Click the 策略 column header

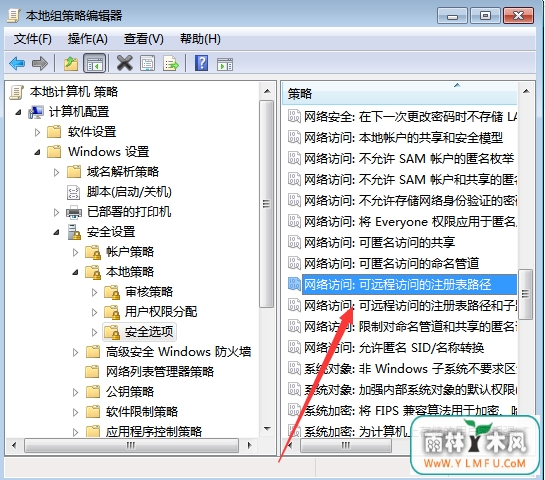(x=400, y=94)
